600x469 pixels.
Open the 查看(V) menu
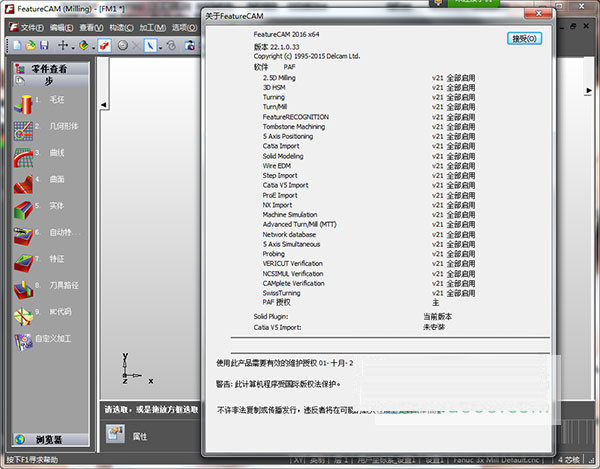[91, 28]
